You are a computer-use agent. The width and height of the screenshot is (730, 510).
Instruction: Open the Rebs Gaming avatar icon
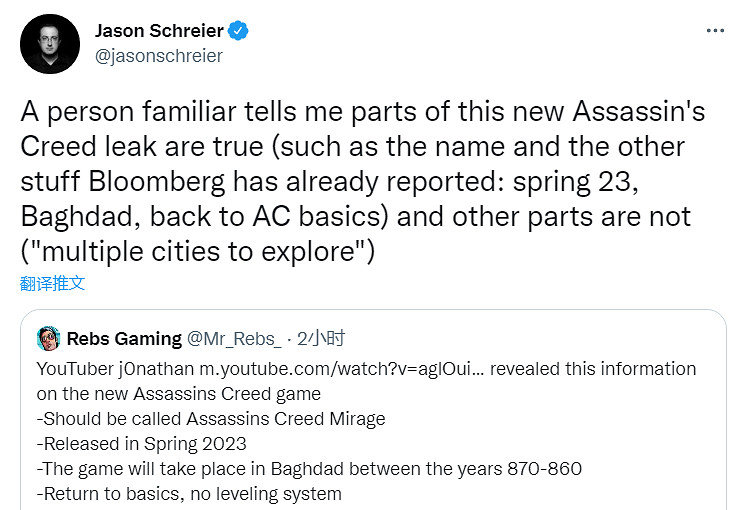[x=49, y=337]
